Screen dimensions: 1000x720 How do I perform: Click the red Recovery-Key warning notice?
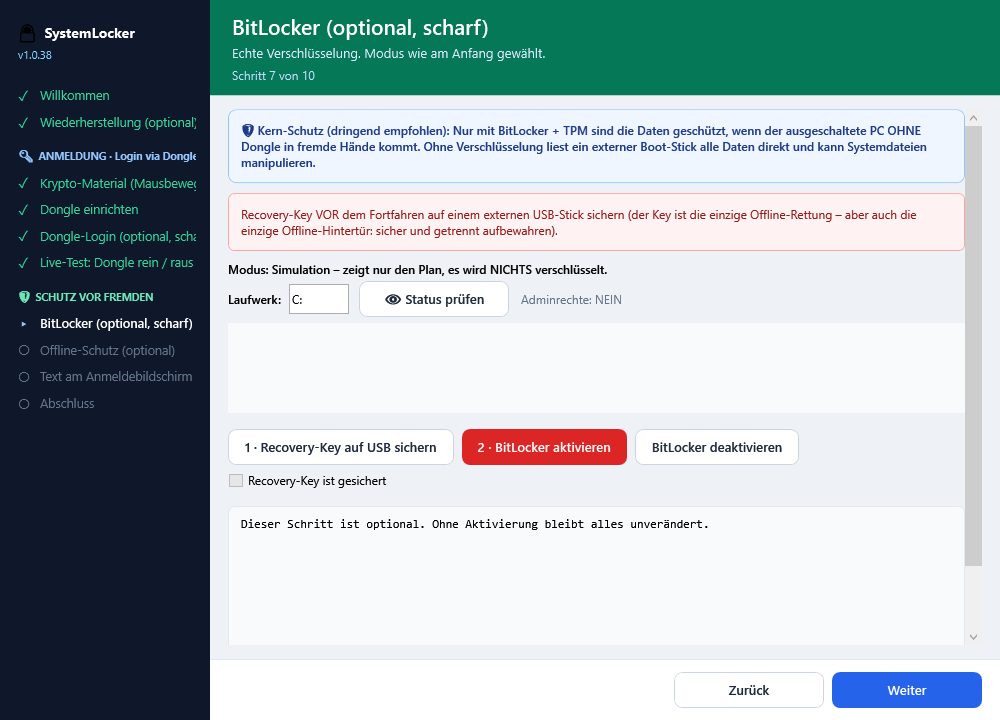coord(596,222)
